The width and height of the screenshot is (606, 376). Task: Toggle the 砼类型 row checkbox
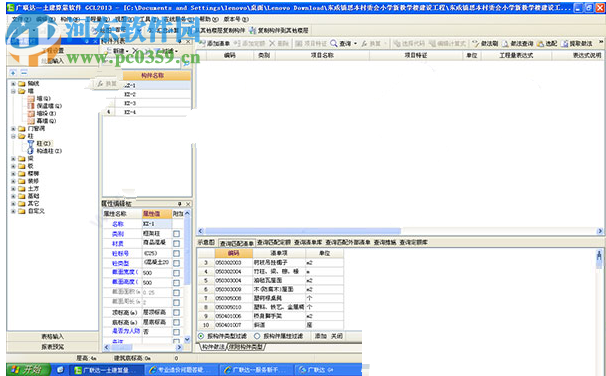177,263
